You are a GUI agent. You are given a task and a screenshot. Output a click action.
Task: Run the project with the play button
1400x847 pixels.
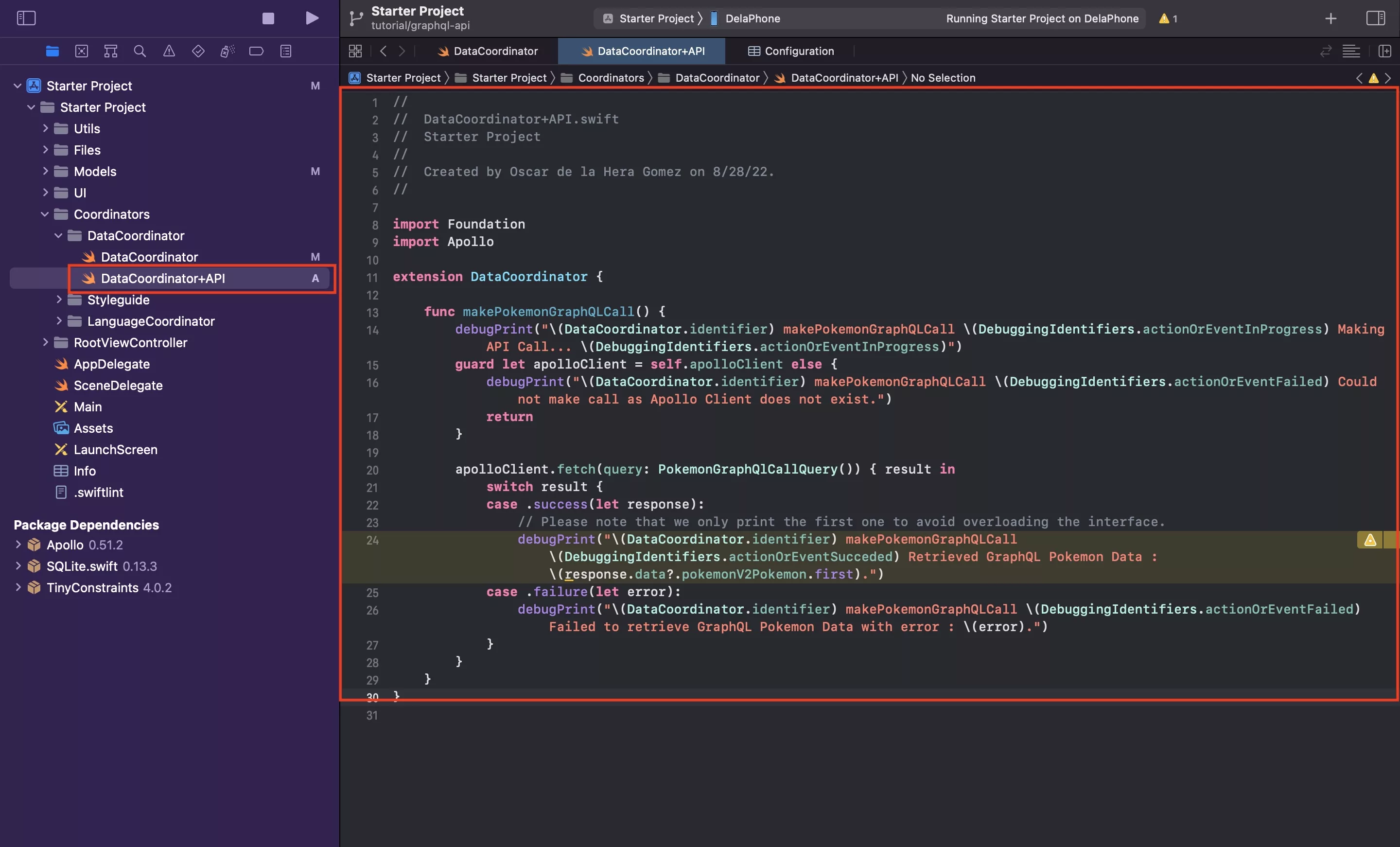[x=312, y=18]
